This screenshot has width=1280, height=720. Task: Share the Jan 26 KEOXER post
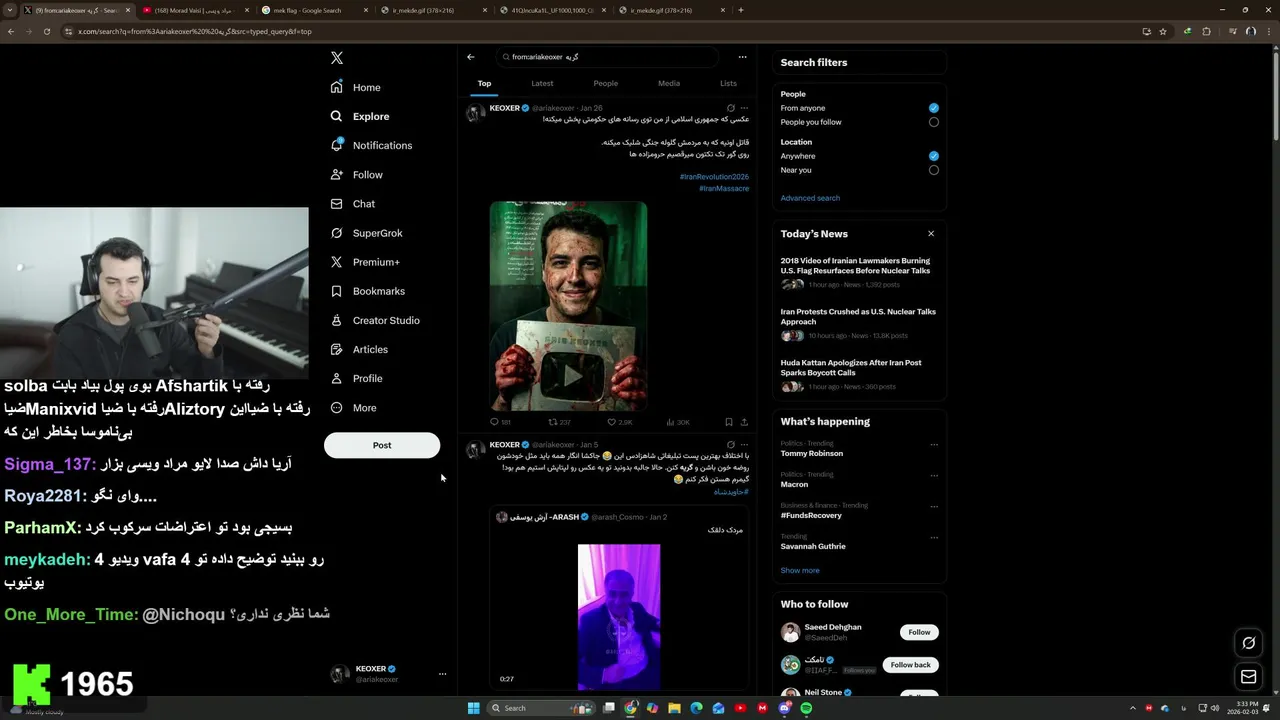tap(744, 422)
